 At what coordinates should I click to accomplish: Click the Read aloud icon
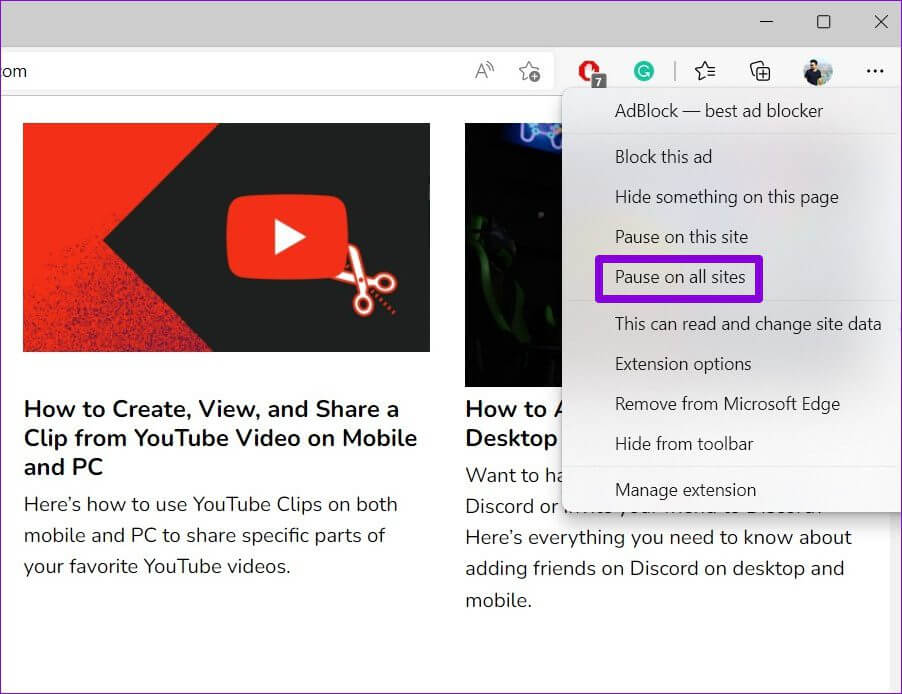tap(484, 71)
